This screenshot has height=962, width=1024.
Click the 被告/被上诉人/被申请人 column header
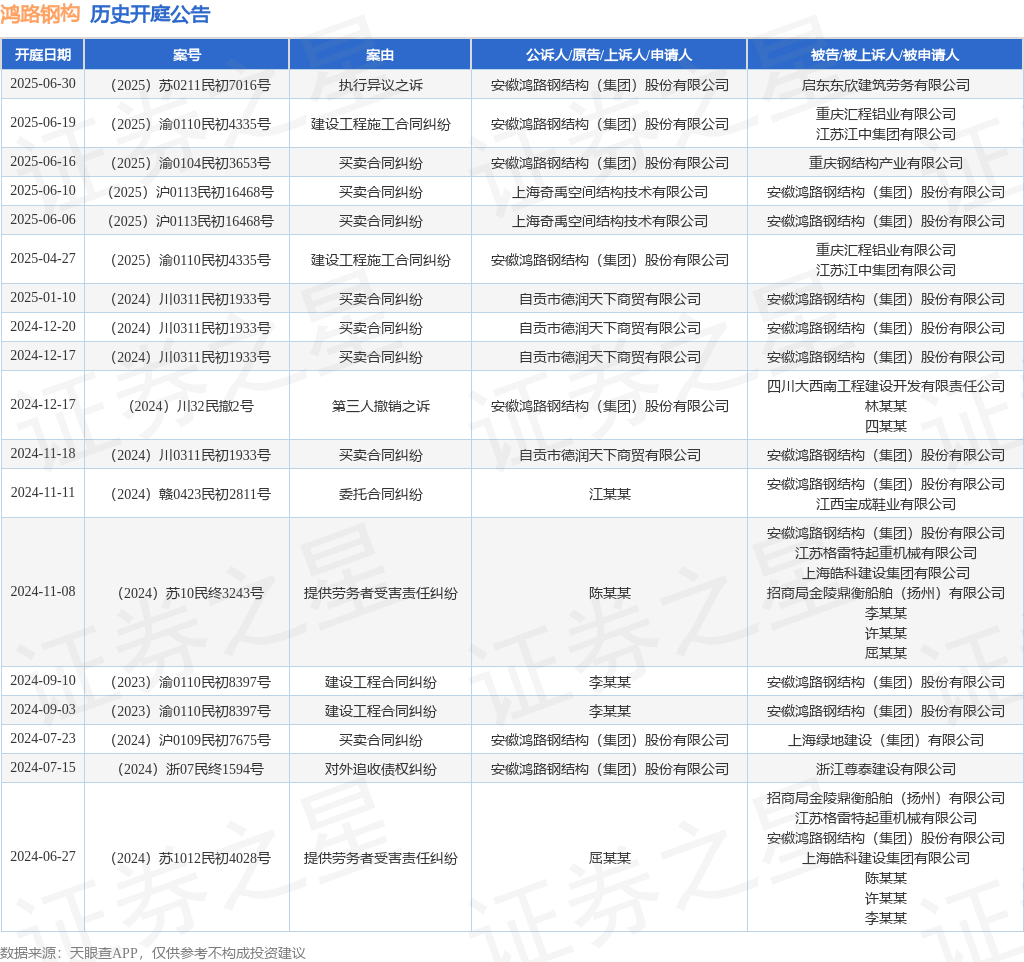pyautogui.click(x=885, y=55)
